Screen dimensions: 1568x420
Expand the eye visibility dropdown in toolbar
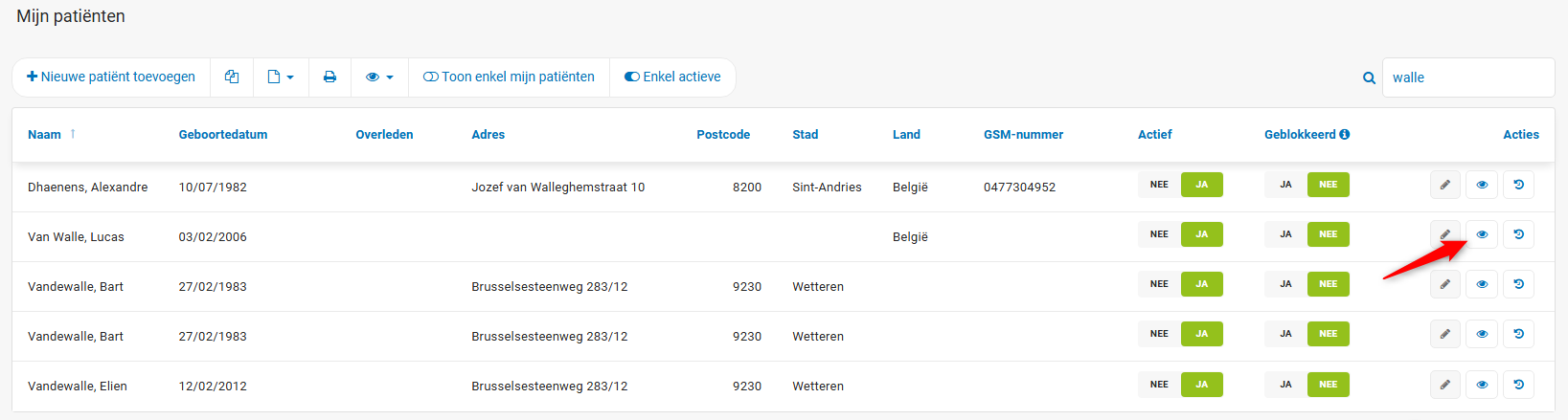coord(379,77)
